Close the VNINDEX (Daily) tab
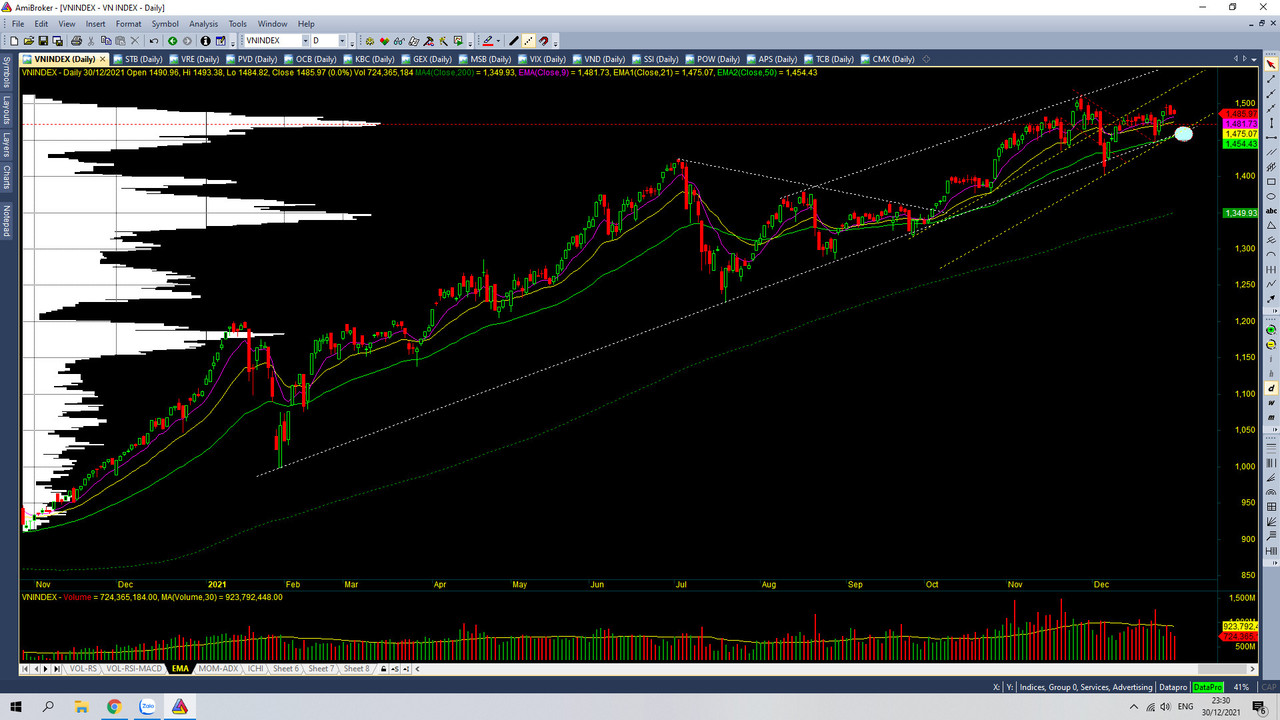The width and height of the screenshot is (1280, 720). (101, 59)
